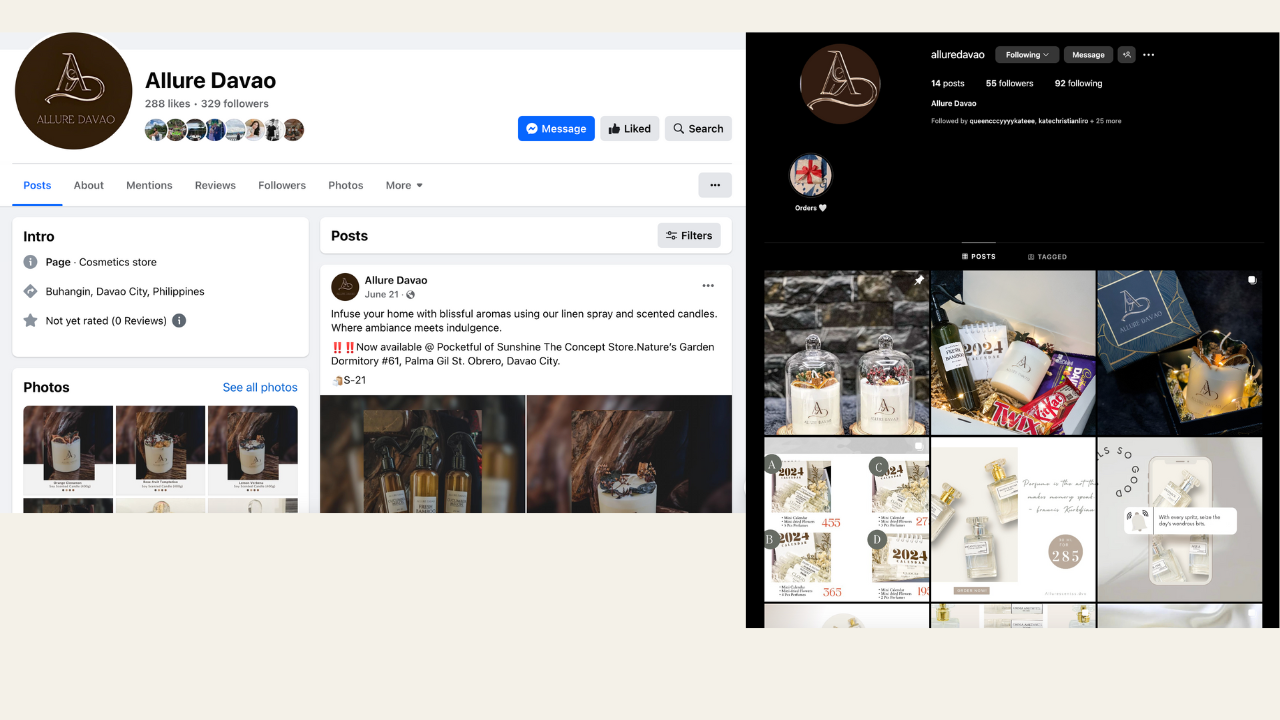Viewport: 1280px width, 720px height.
Task: Open the Facebook page's three-dot options button
Action: [x=715, y=185]
